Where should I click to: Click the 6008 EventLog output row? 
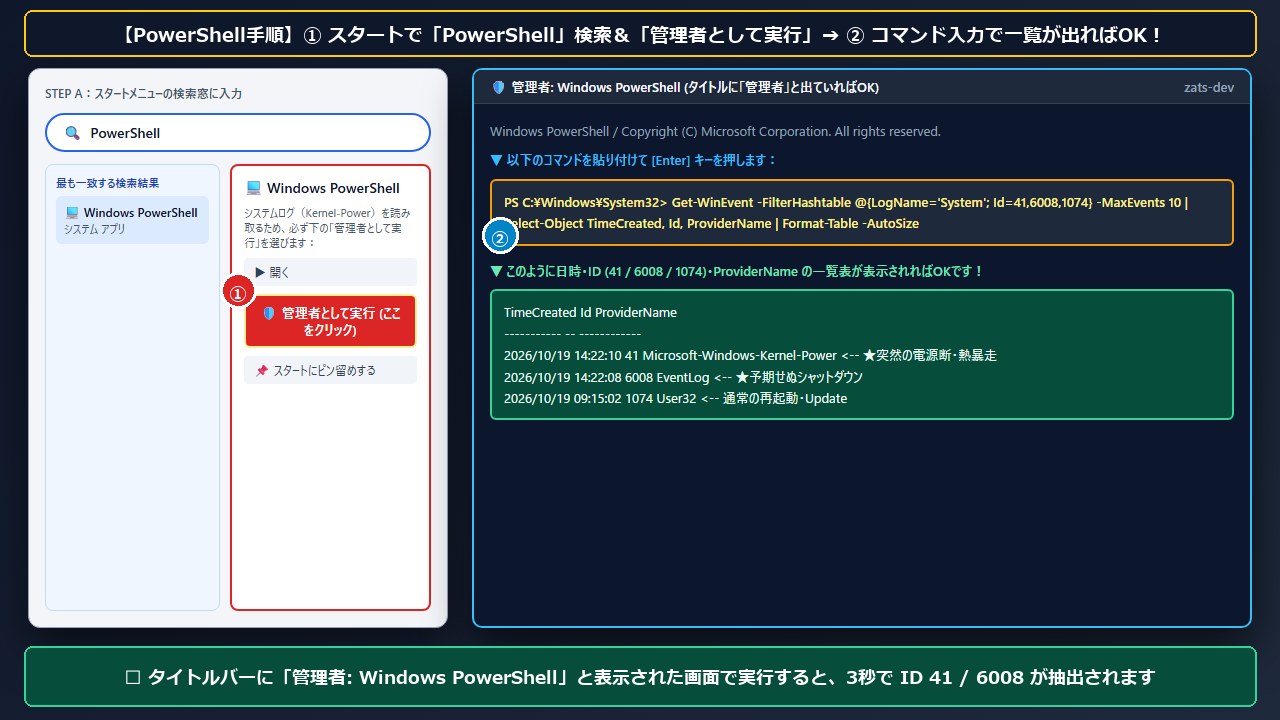click(683, 377)
